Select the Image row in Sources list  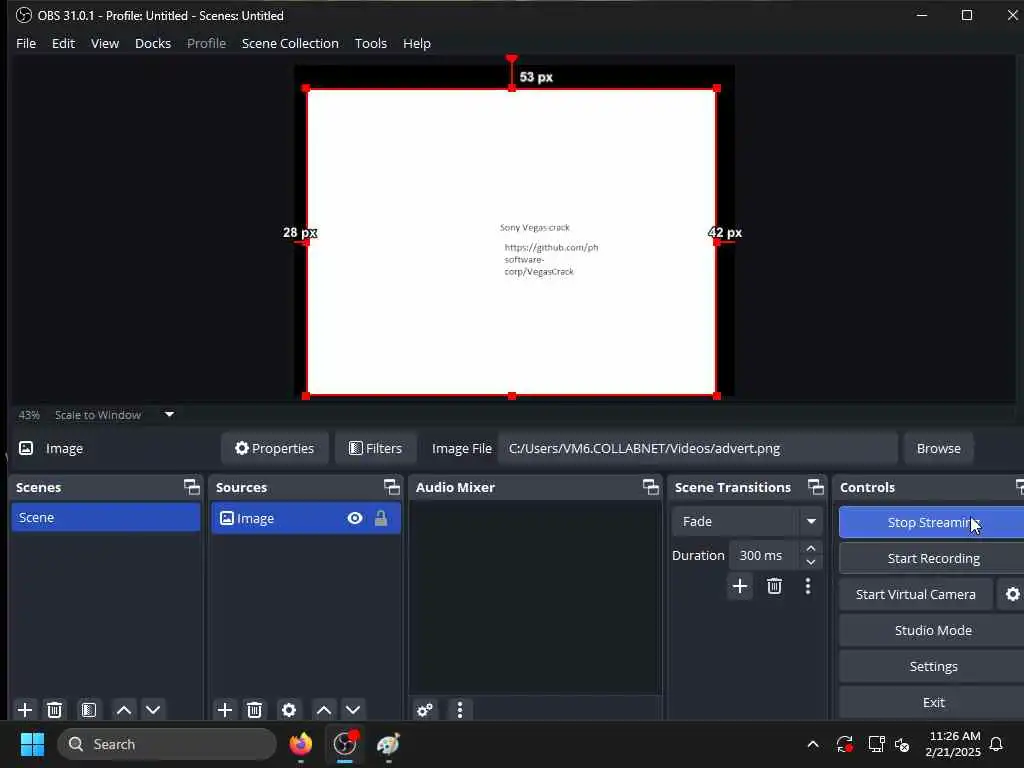[x=306, y=518]
